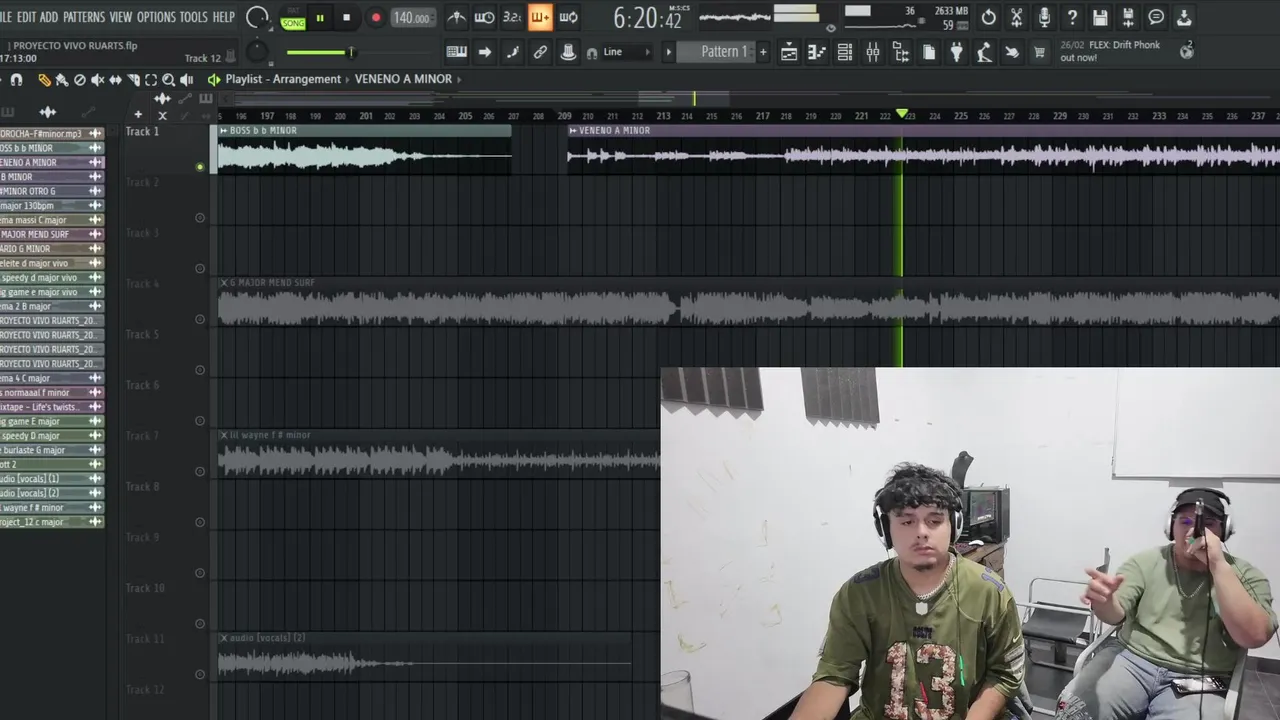Open the EDIT menu
Viewport: 1280px width, 720px height.
point(26,17)
